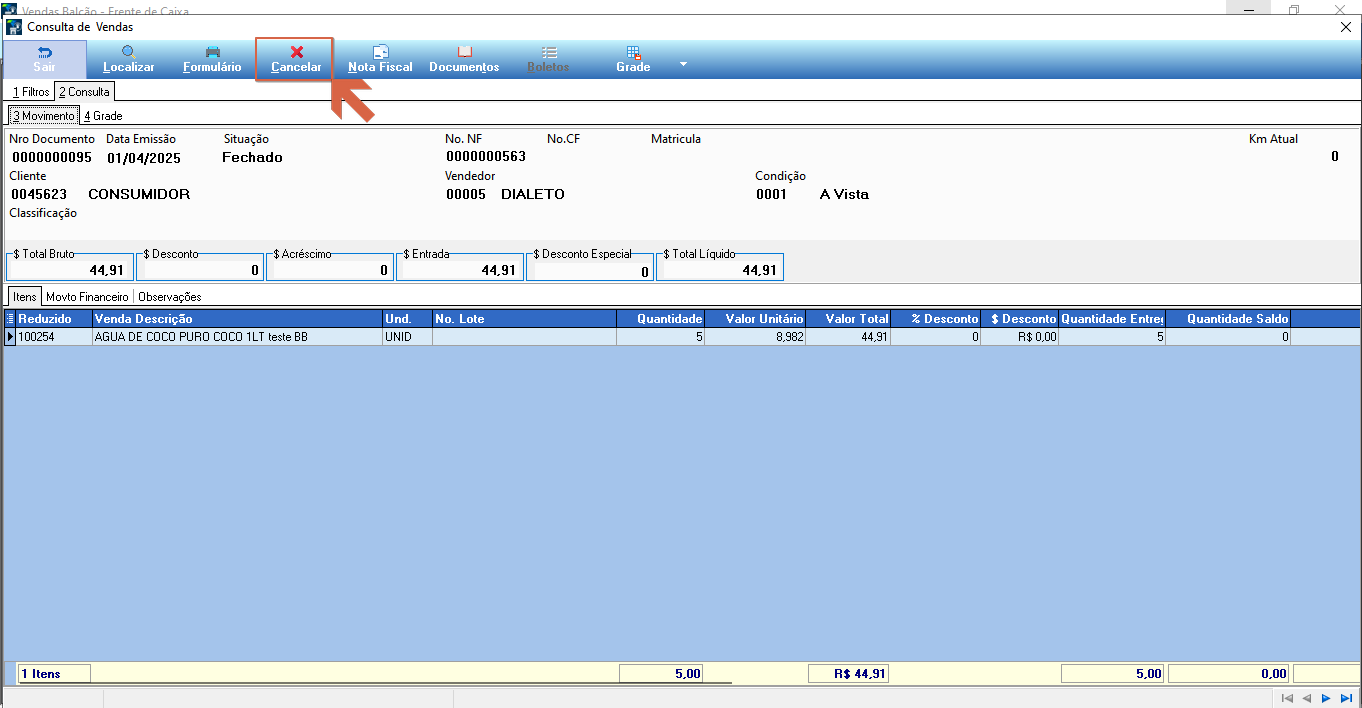Select the 2 Consulta tab

pyautogui.click(x=84, y=91)
